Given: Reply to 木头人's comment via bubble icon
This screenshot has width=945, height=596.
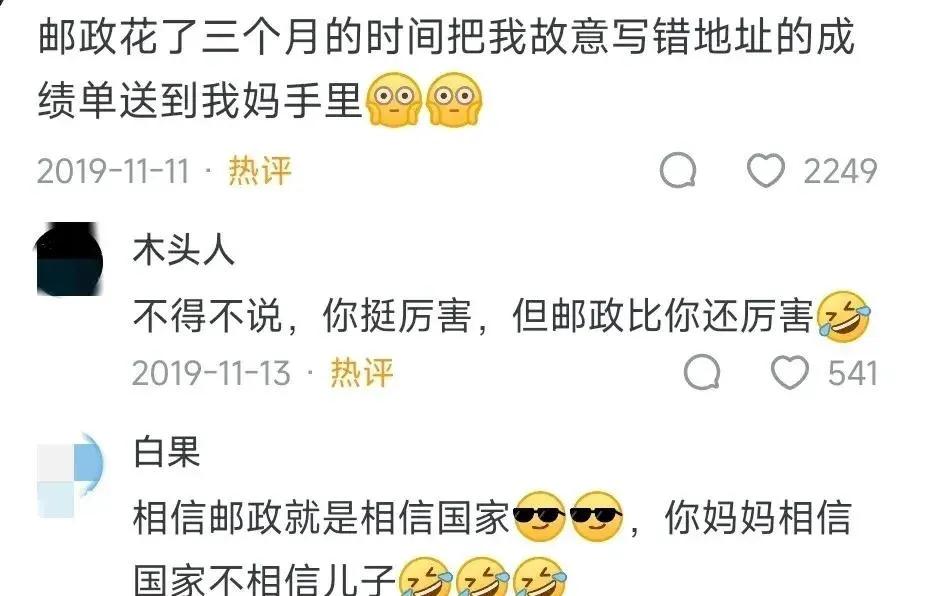Looking at the screenshot, I should 703,372.
